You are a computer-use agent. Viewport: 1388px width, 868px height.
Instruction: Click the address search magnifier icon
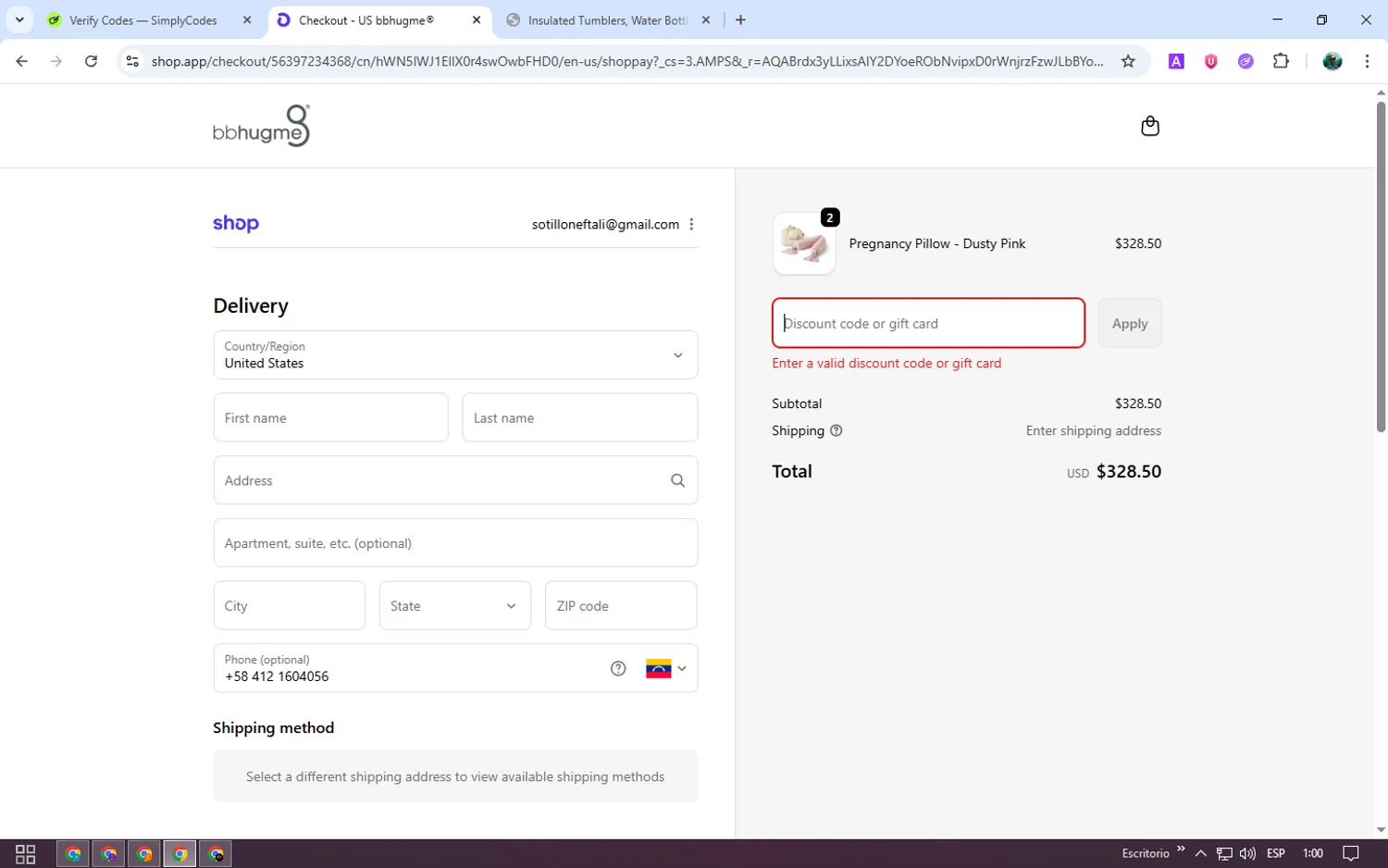tap(677, 480)
